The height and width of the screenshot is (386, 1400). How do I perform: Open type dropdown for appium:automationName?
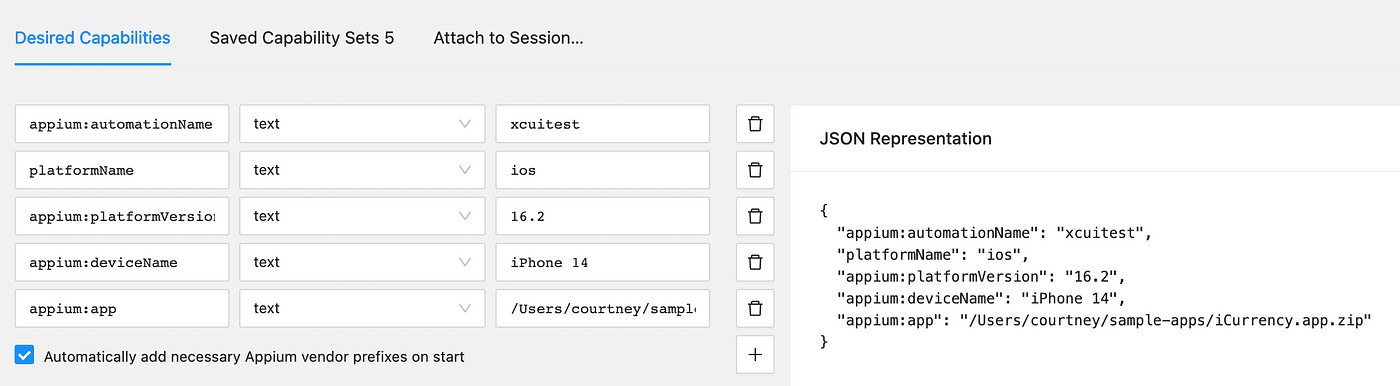click(x=363, y=124)
